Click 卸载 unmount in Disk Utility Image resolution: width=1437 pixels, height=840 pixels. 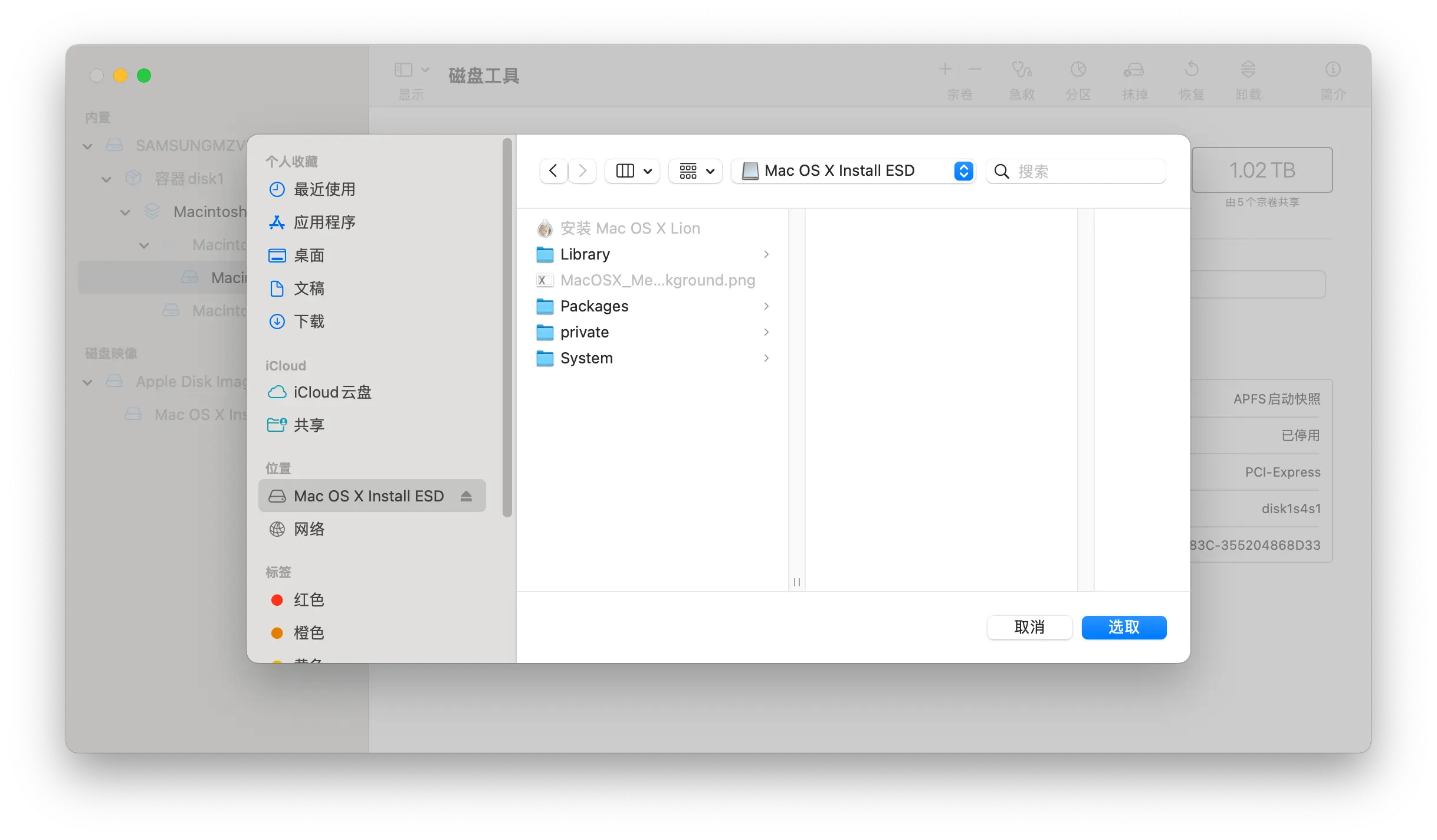[x=1248, y=80]
